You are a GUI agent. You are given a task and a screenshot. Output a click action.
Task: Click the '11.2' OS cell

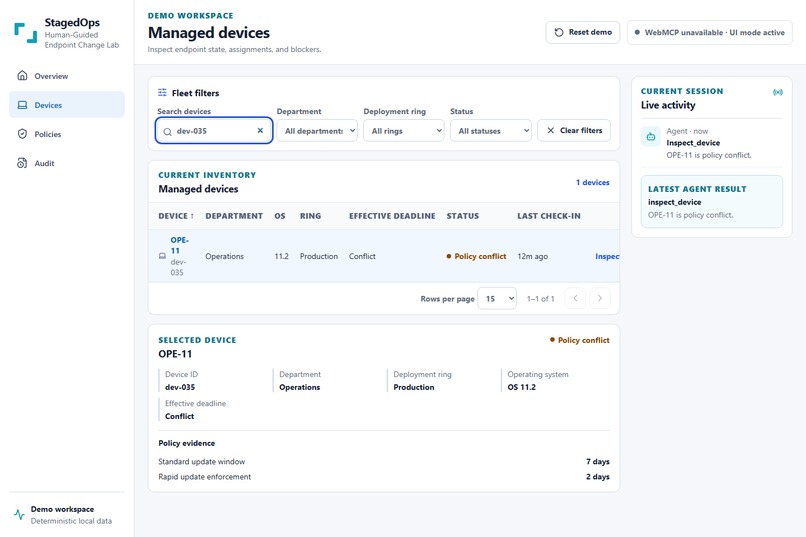(282, 256)
